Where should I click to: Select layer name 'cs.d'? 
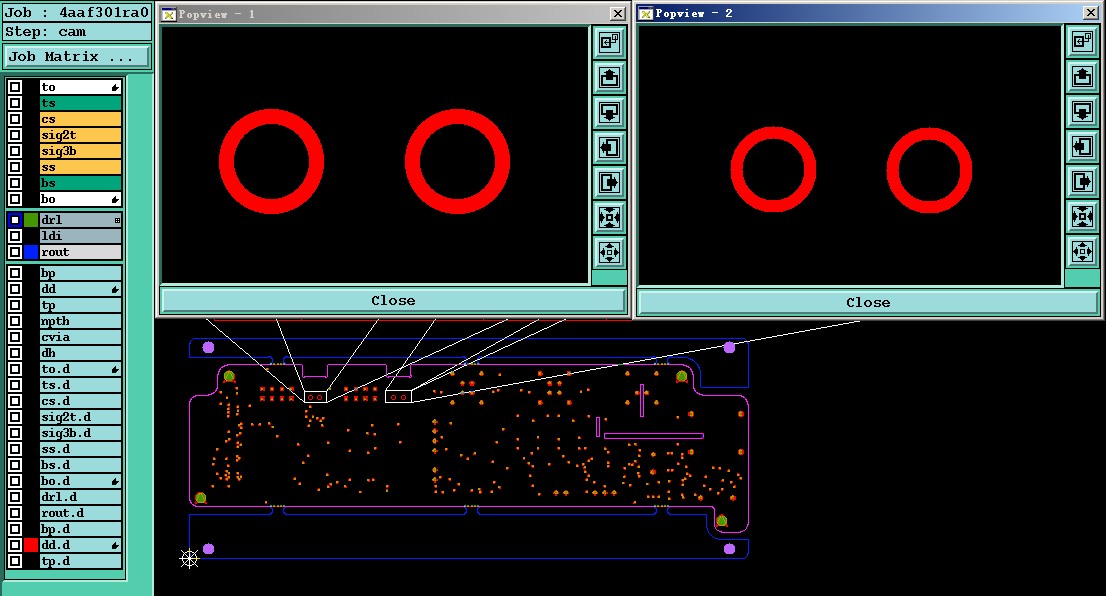[x=80, y=401]
